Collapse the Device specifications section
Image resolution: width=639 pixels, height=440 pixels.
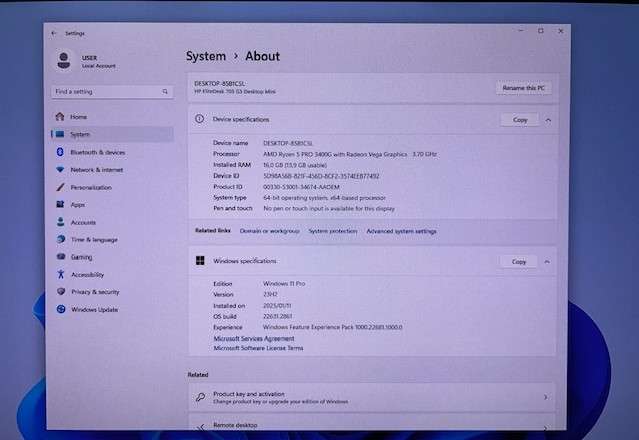pos(548,120)
